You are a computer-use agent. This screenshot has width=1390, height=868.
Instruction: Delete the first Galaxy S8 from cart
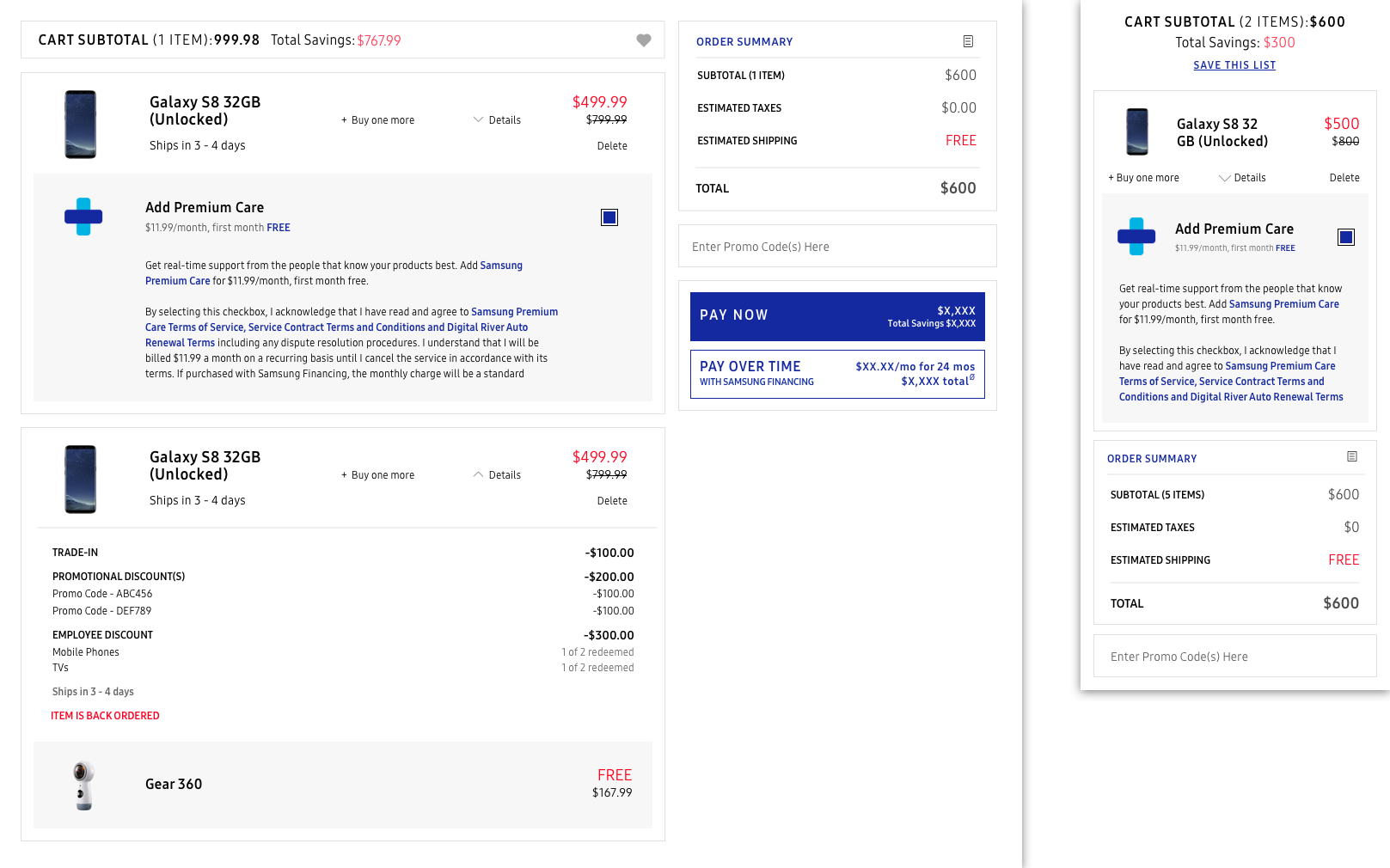tap(612, 146)
